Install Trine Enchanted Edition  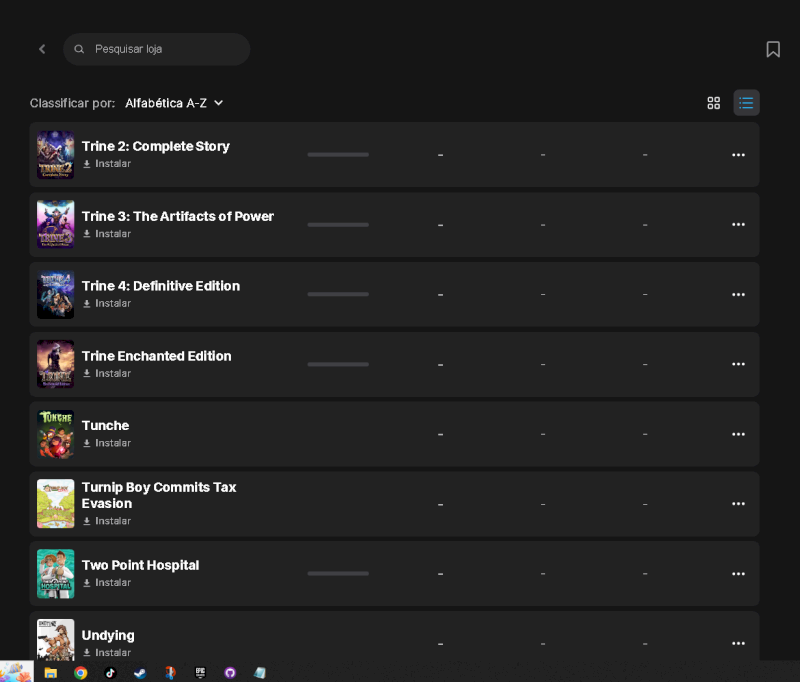pyautogui.click(x=107, y=373)
